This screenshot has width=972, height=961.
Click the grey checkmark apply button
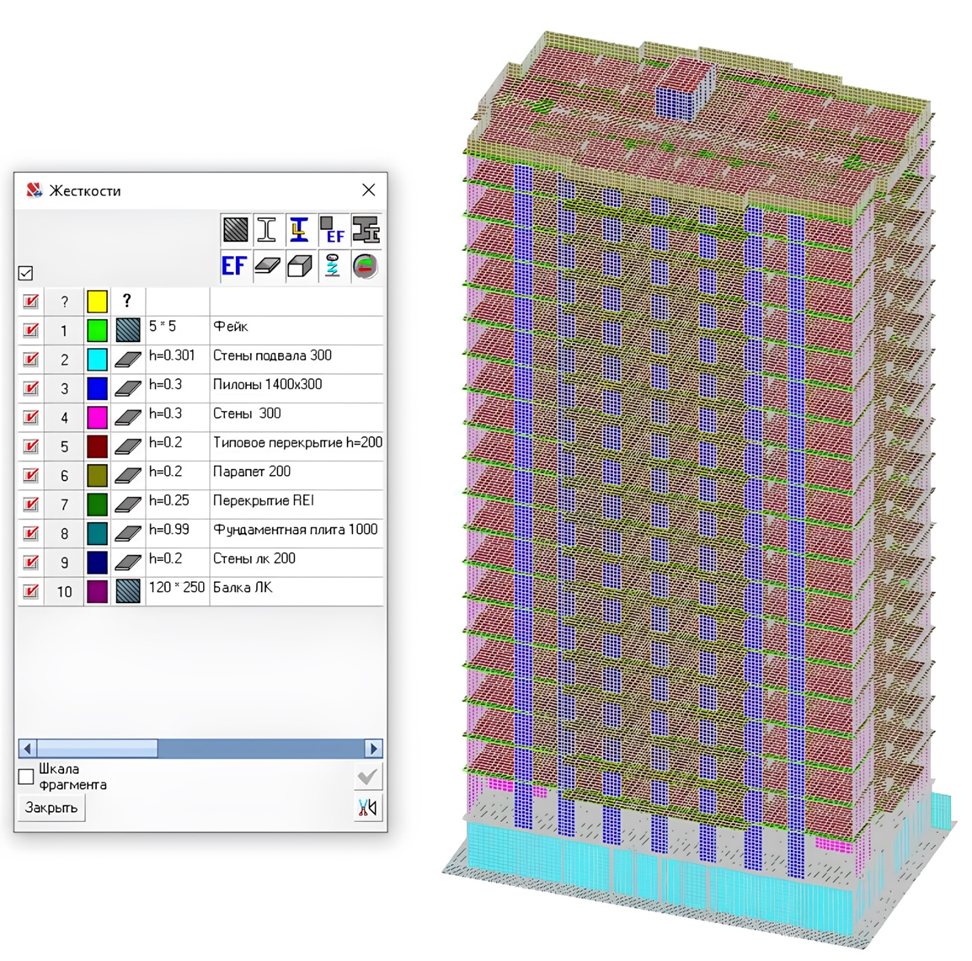(x=368, y=777)
